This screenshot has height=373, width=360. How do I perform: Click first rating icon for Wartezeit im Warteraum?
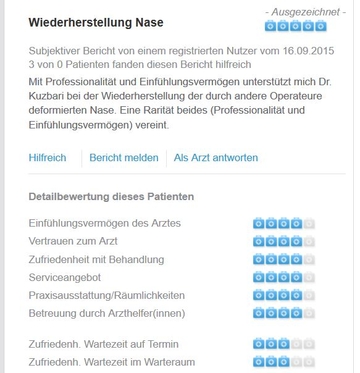tap(259, 362)
